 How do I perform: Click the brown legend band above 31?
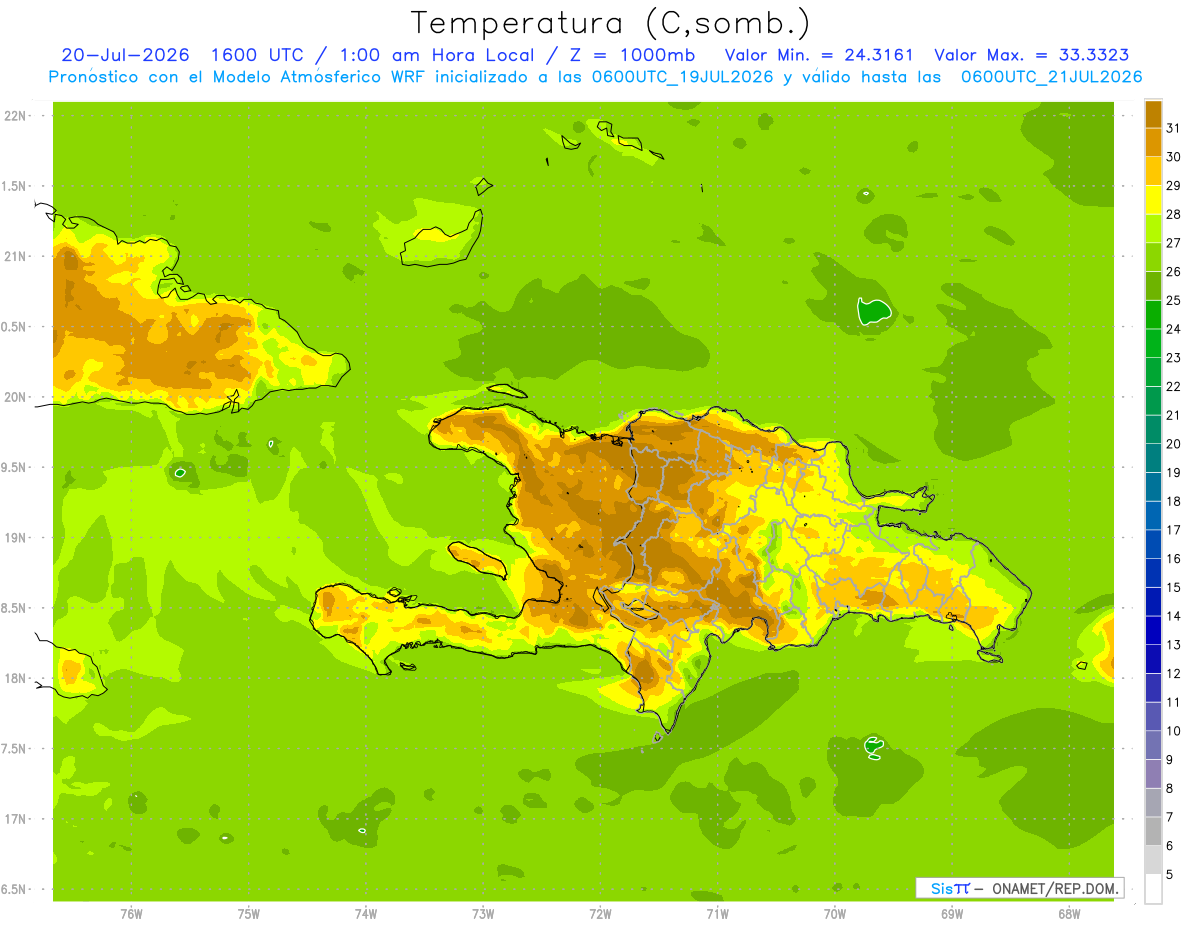[x=1153, y=114]
